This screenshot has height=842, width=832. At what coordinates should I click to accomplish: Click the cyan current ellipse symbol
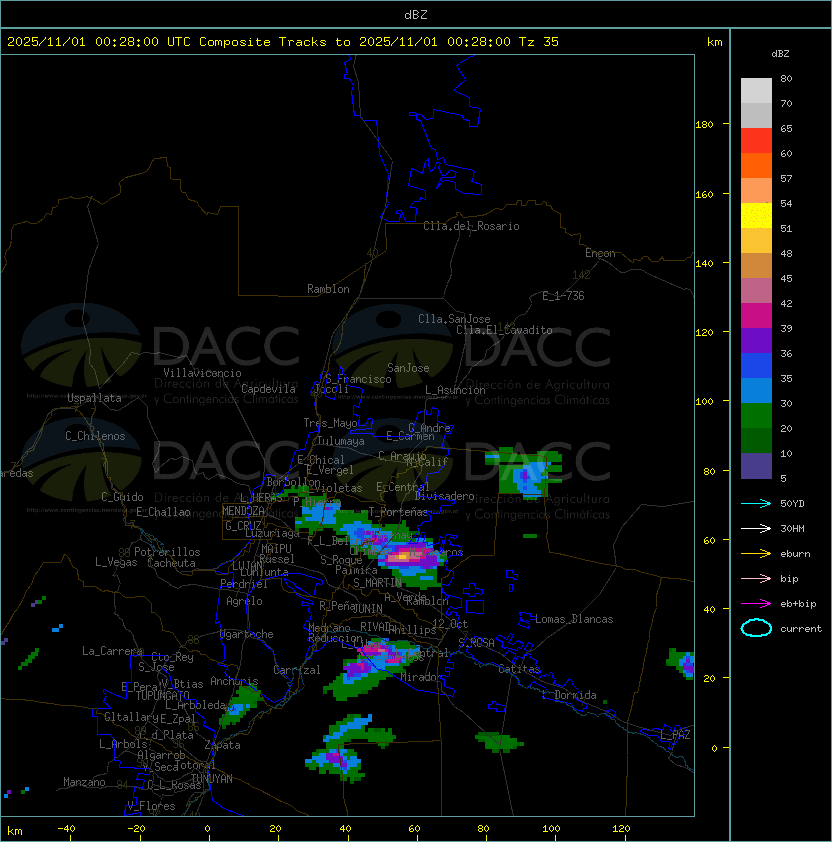coord(756,628)
